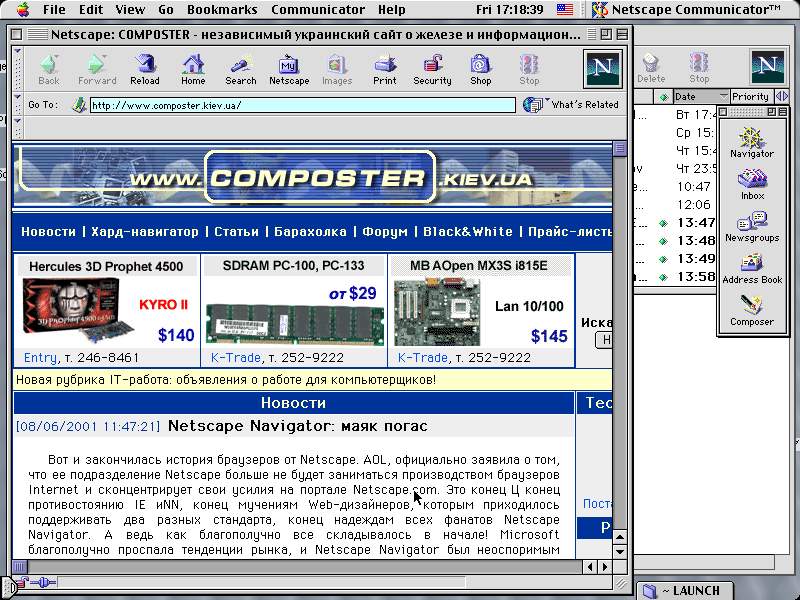The width and height of the screenshot is (800, 600).
Task: Click the Images toolbar icon
Action: 337,69
